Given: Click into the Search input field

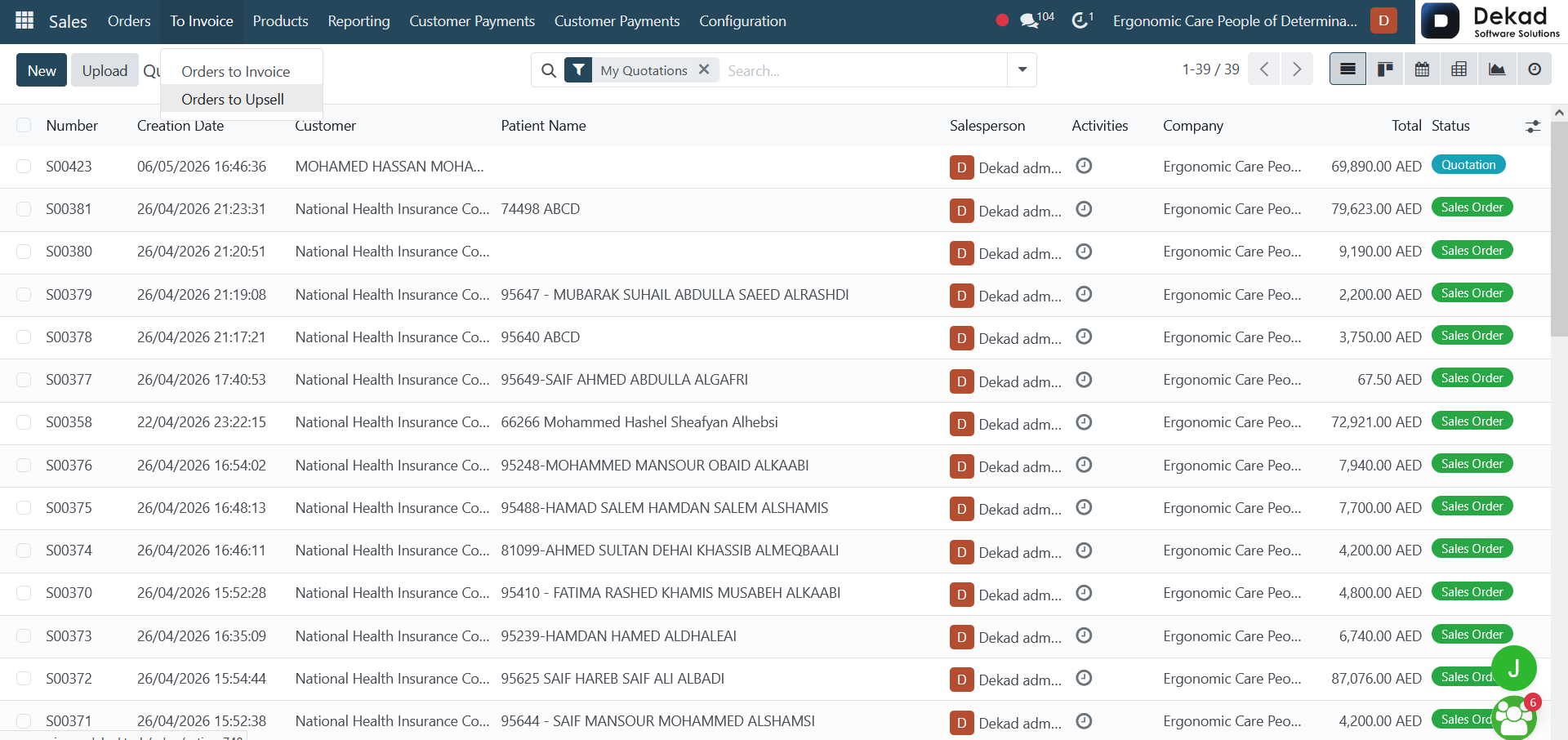Looking at the screenshot, I should point(862,70).
